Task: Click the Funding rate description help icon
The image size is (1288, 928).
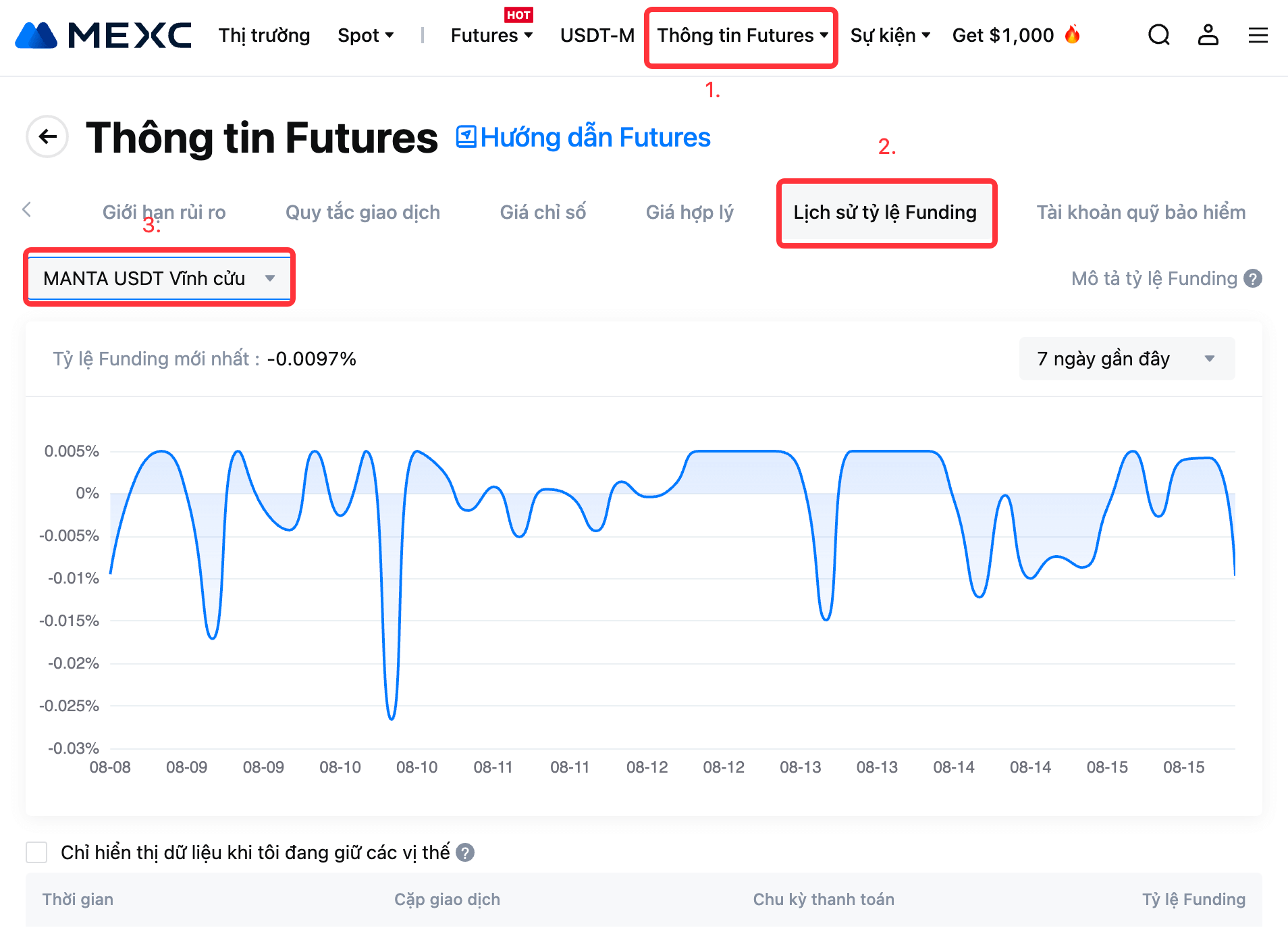Action: (x=1253, y=278)
